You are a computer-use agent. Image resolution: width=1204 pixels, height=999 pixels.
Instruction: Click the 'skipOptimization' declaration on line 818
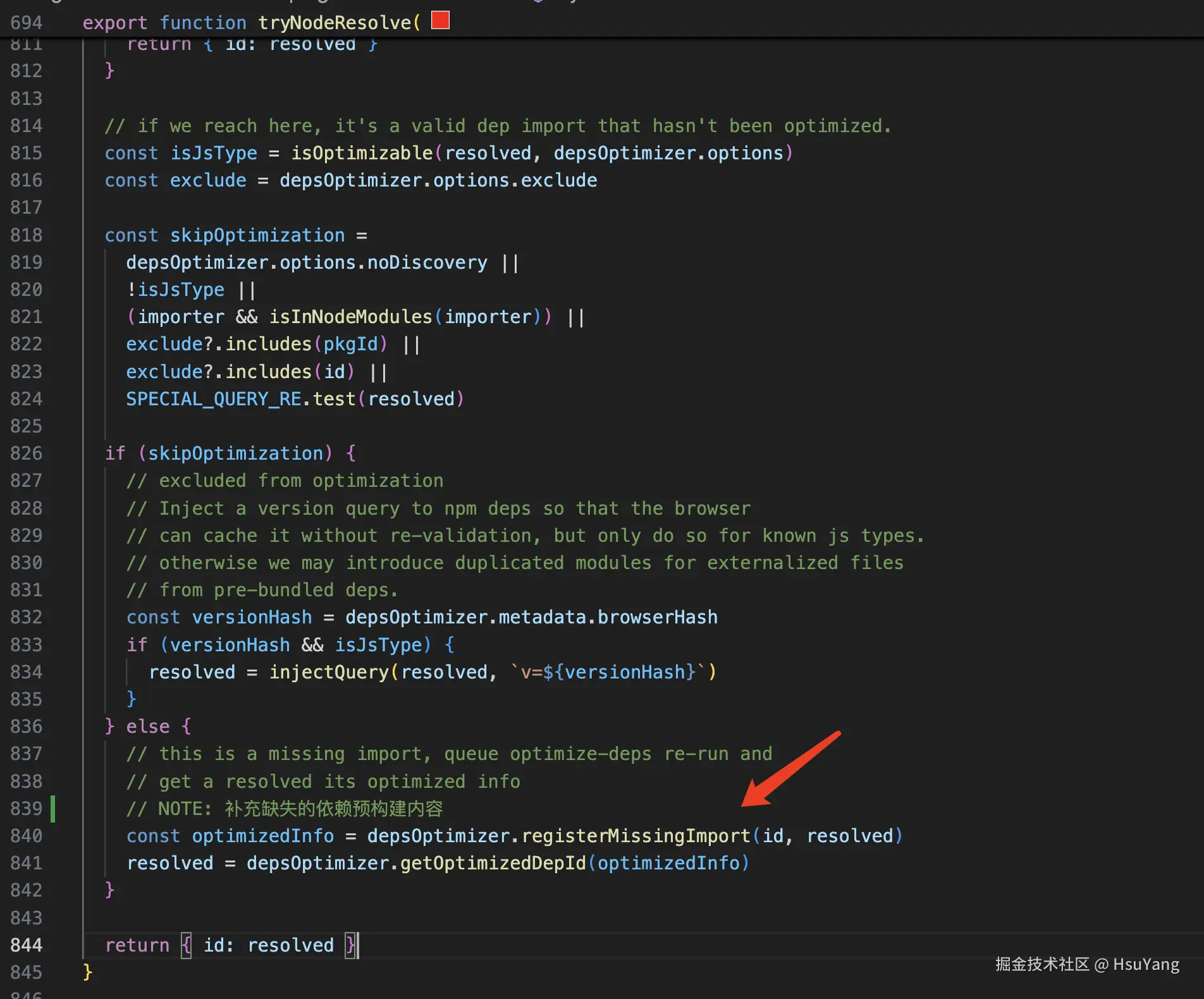pos(257,235)
